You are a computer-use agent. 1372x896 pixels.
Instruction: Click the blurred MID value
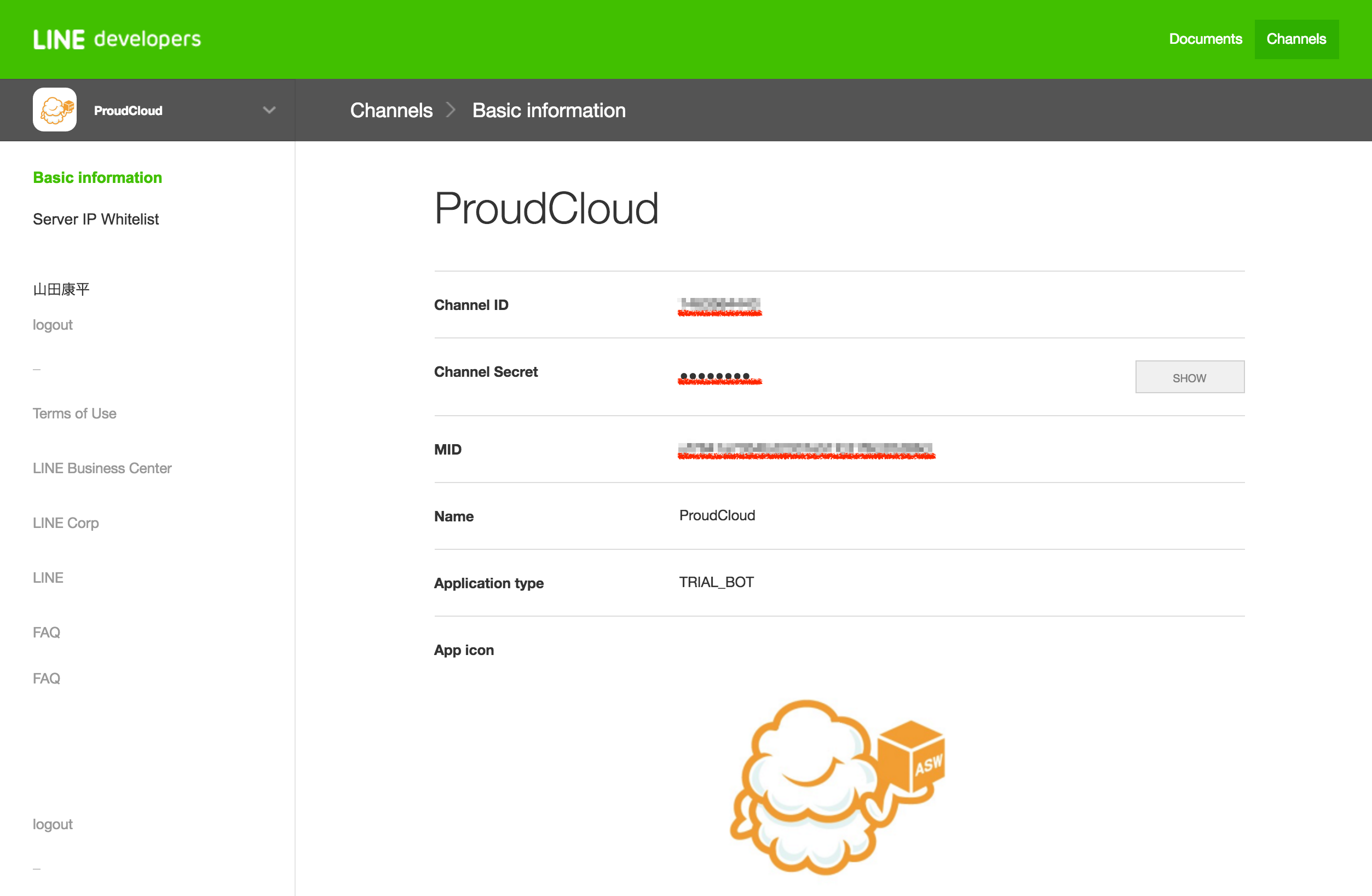point(805,449)
